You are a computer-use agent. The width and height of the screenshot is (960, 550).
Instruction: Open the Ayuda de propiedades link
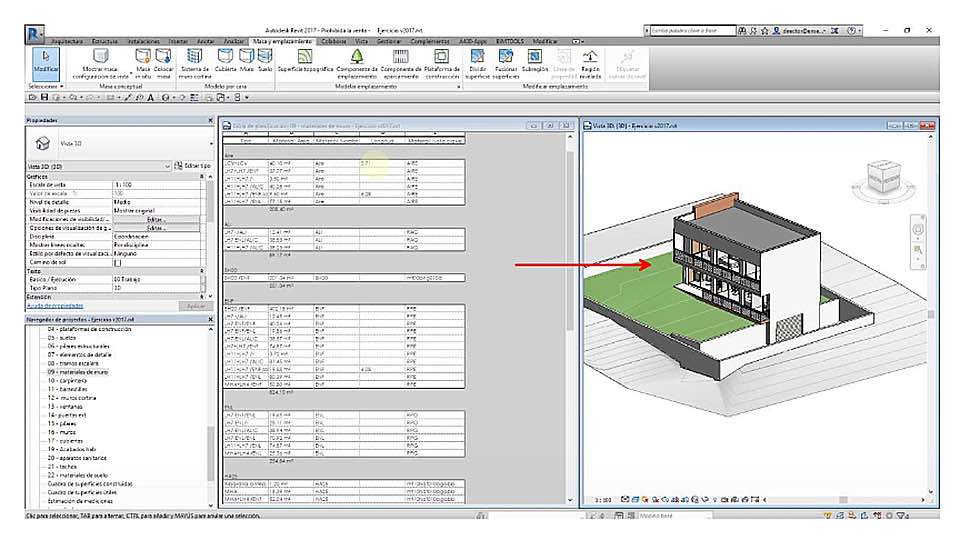pyautogui.click(x=55, y=306)
